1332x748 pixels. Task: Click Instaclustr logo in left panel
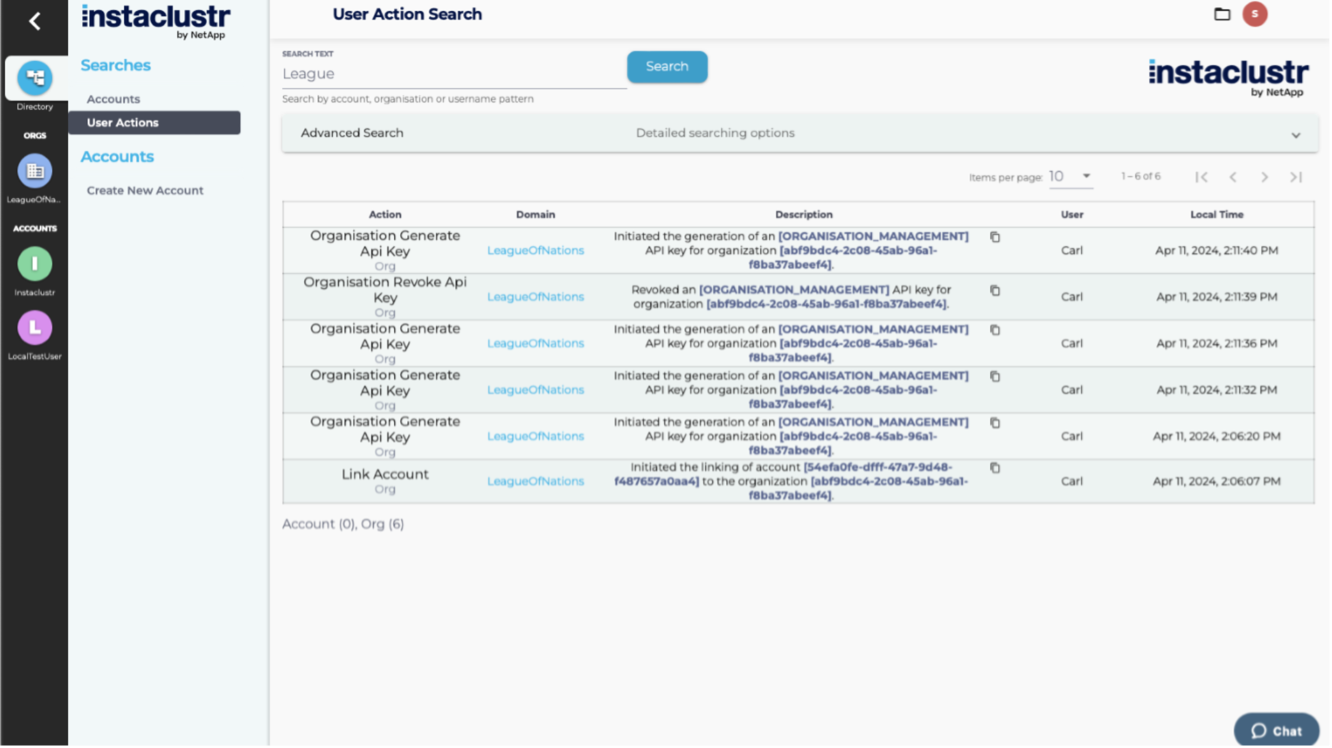pyautogui.click(x=156, y=21)
